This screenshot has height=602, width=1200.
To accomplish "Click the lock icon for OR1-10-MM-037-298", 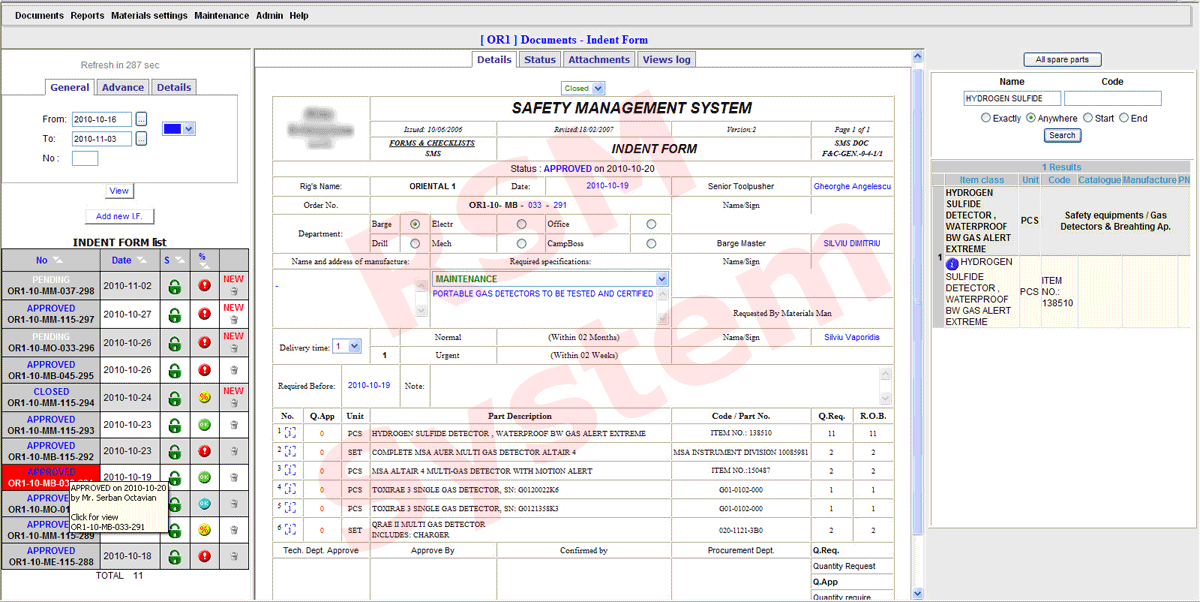I will coord(174,287).
